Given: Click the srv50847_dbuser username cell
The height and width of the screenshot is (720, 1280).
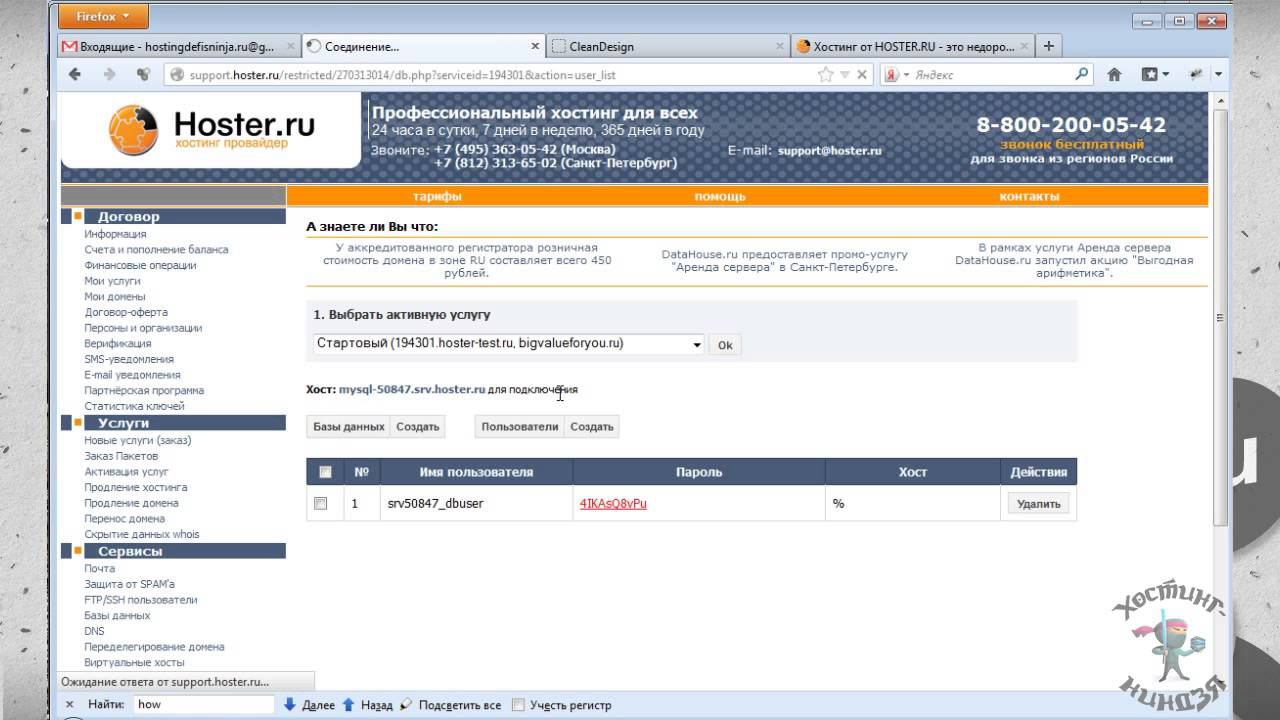Looking at the screenshot, I should [476, 503].
